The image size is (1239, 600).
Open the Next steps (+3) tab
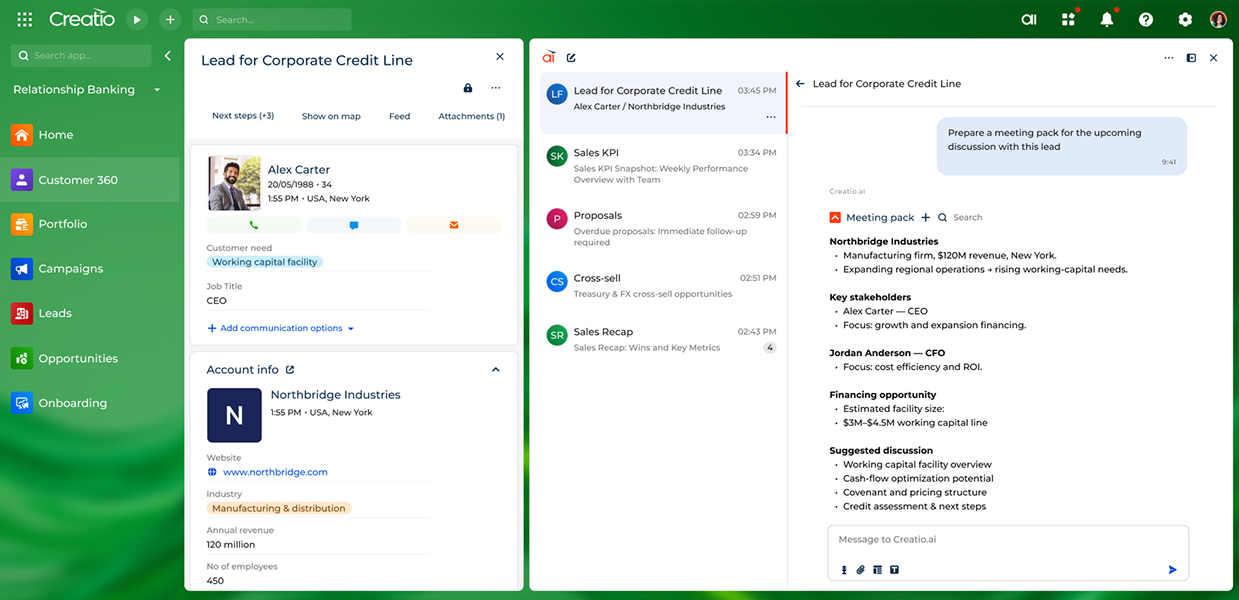point(243,116)
